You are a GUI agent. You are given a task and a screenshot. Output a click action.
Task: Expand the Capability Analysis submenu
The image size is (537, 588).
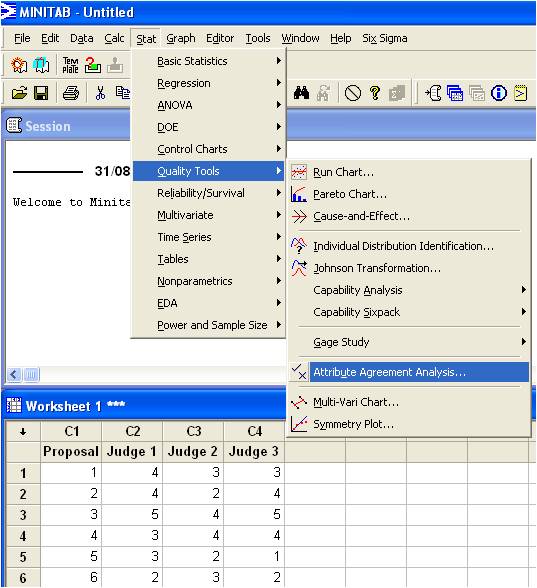click(x=409, y=290)
